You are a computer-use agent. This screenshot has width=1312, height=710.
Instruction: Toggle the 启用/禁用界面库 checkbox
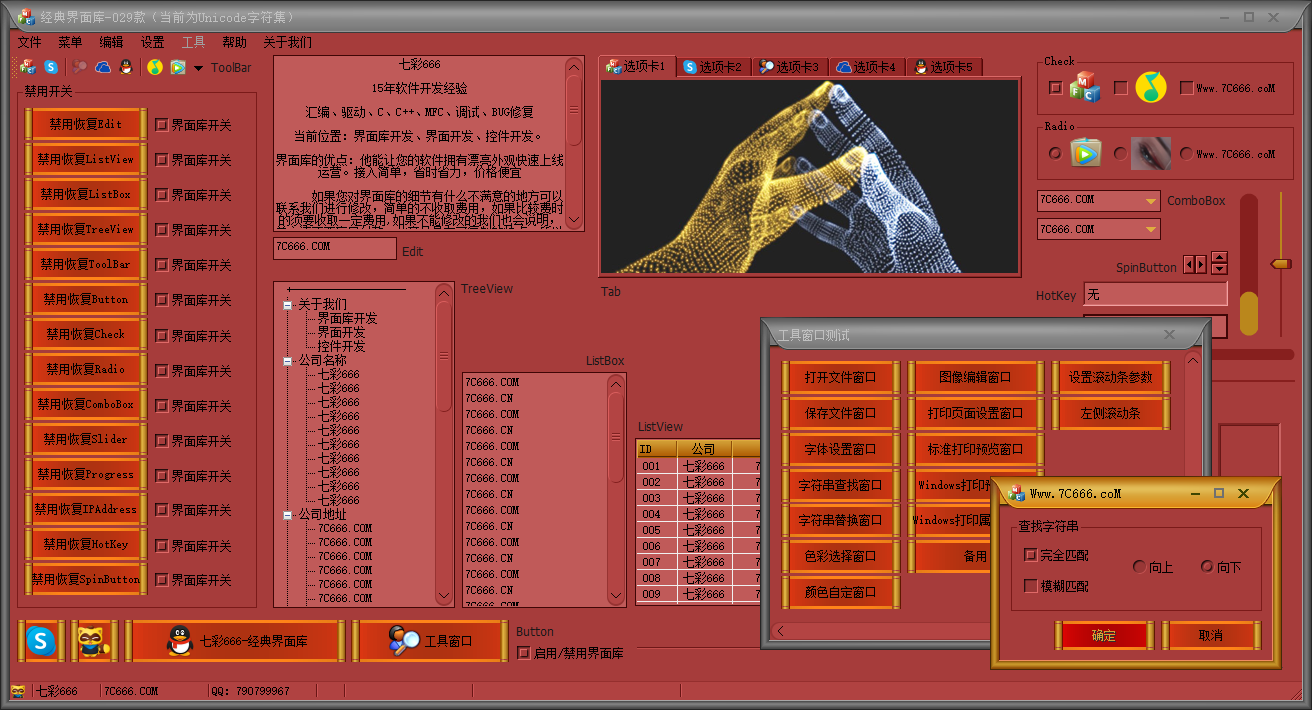[x=523, y=653]
